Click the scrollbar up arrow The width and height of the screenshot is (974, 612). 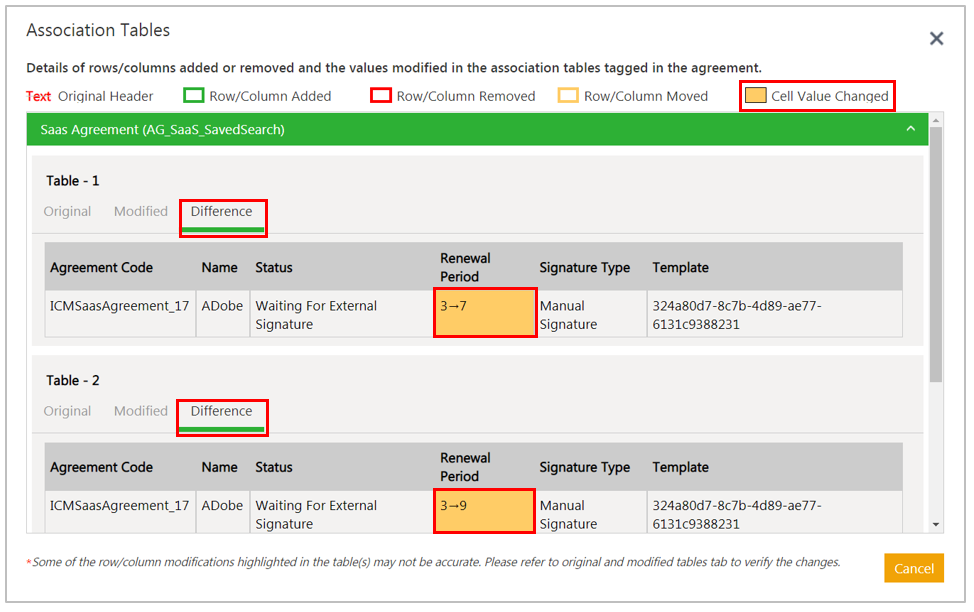tap(936, 120)
